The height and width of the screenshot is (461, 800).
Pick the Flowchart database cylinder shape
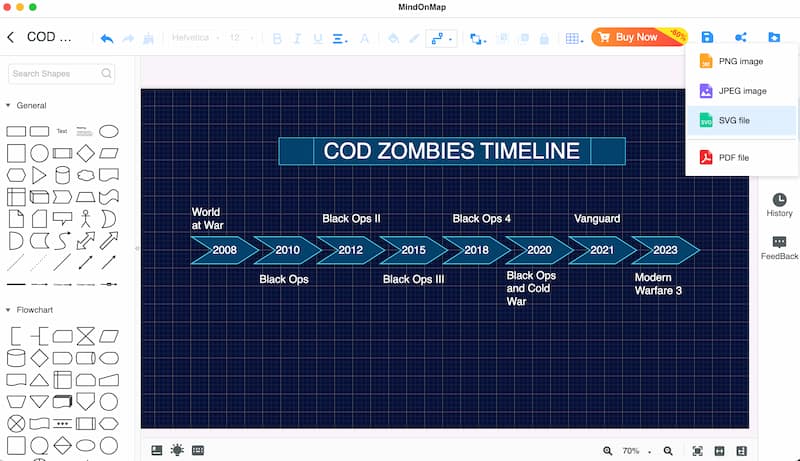(x=16, y=358)
